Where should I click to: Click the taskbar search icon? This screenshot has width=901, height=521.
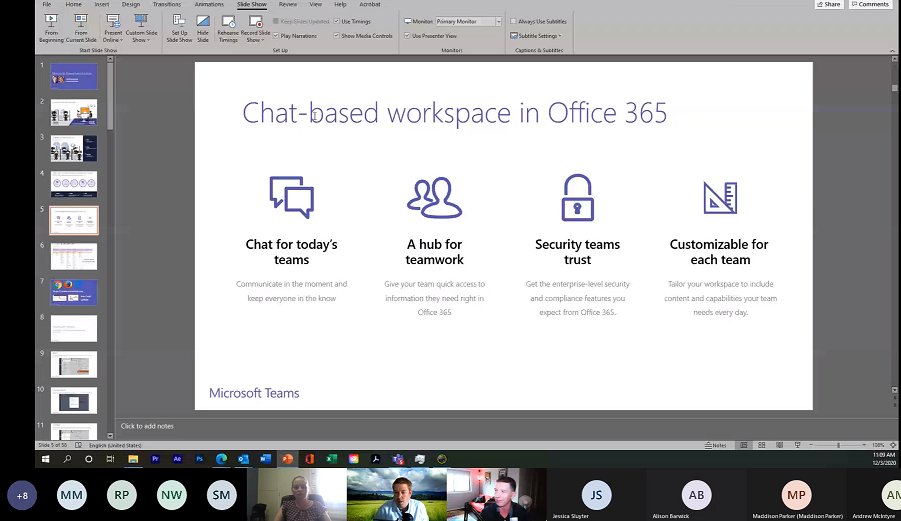[x=67, y=459]
